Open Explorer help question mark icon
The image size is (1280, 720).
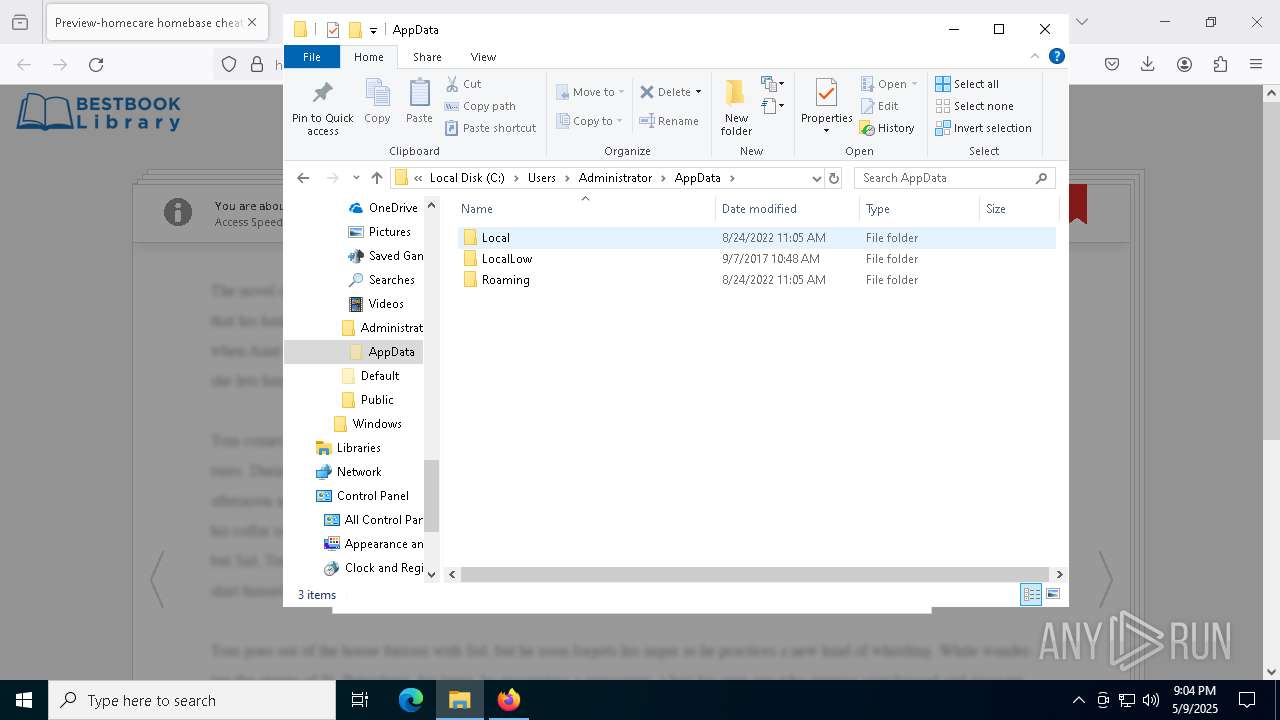pos(1056,56)
